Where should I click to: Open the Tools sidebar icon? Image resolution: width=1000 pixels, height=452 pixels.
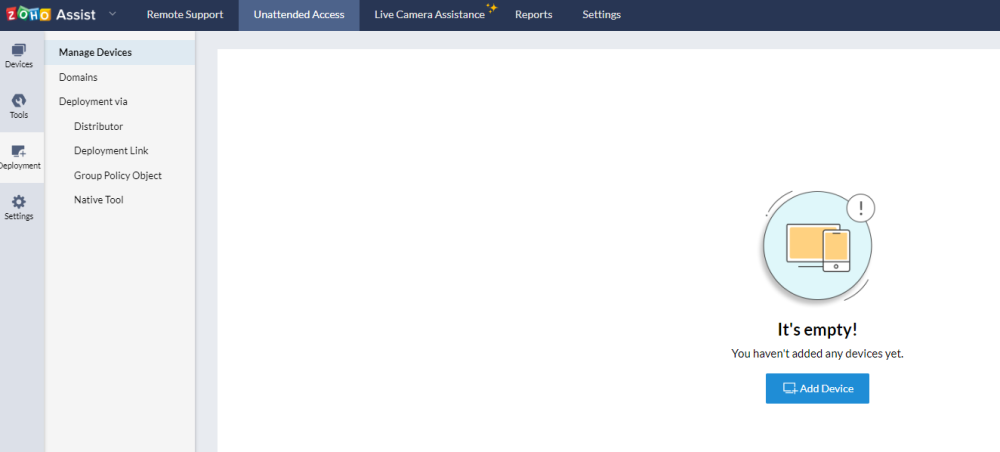[x=19, y=106]
